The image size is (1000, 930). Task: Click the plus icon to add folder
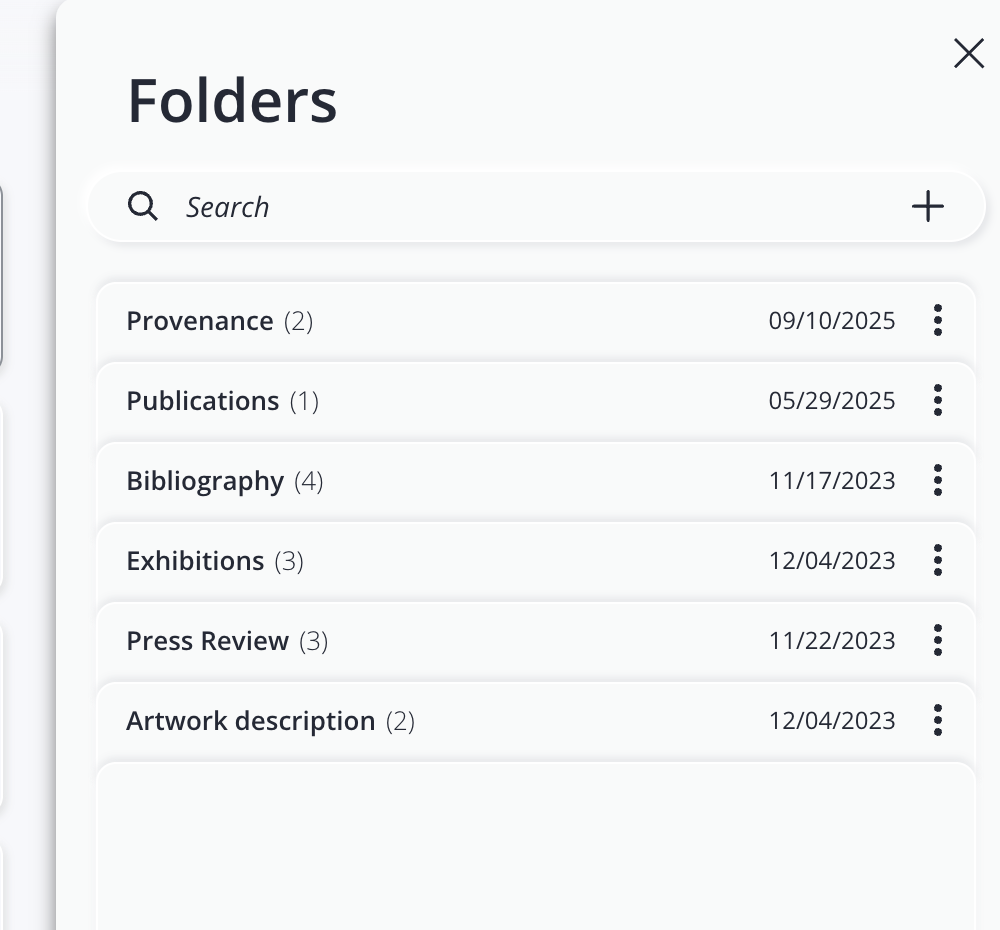(x=928, y=207)
